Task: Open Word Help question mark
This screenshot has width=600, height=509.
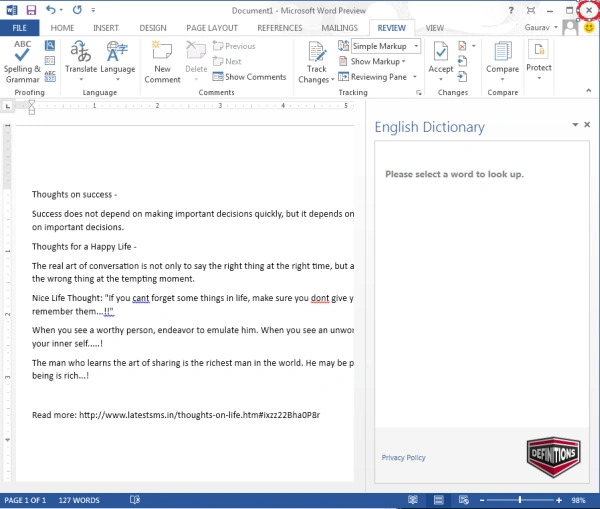Action: (511, 10)
